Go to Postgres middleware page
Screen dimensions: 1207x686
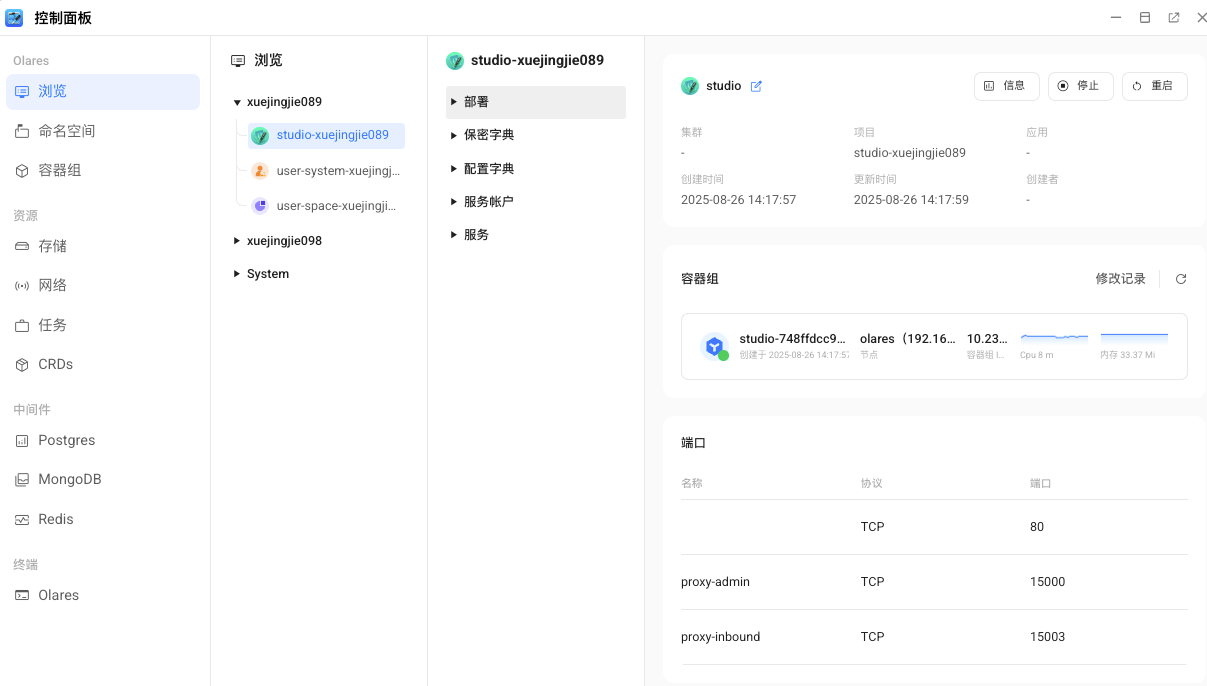[x=66, y=440]
